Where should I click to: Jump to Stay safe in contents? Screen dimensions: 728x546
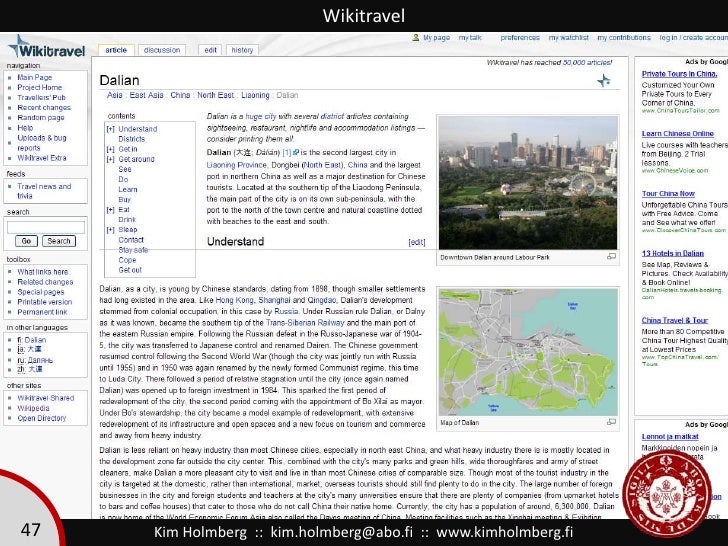[x=133, y=250]
